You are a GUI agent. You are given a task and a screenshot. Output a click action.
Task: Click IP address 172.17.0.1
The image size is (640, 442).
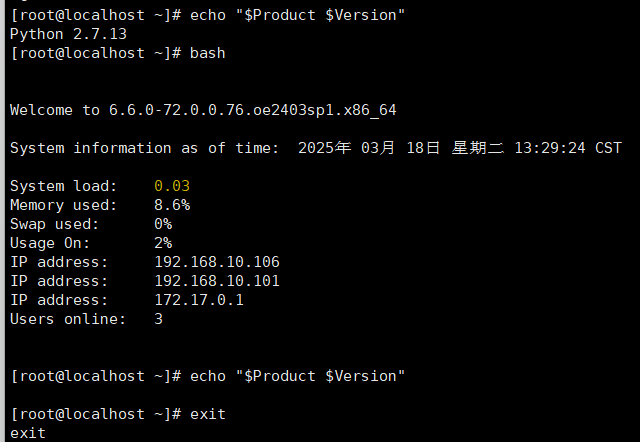199,300
